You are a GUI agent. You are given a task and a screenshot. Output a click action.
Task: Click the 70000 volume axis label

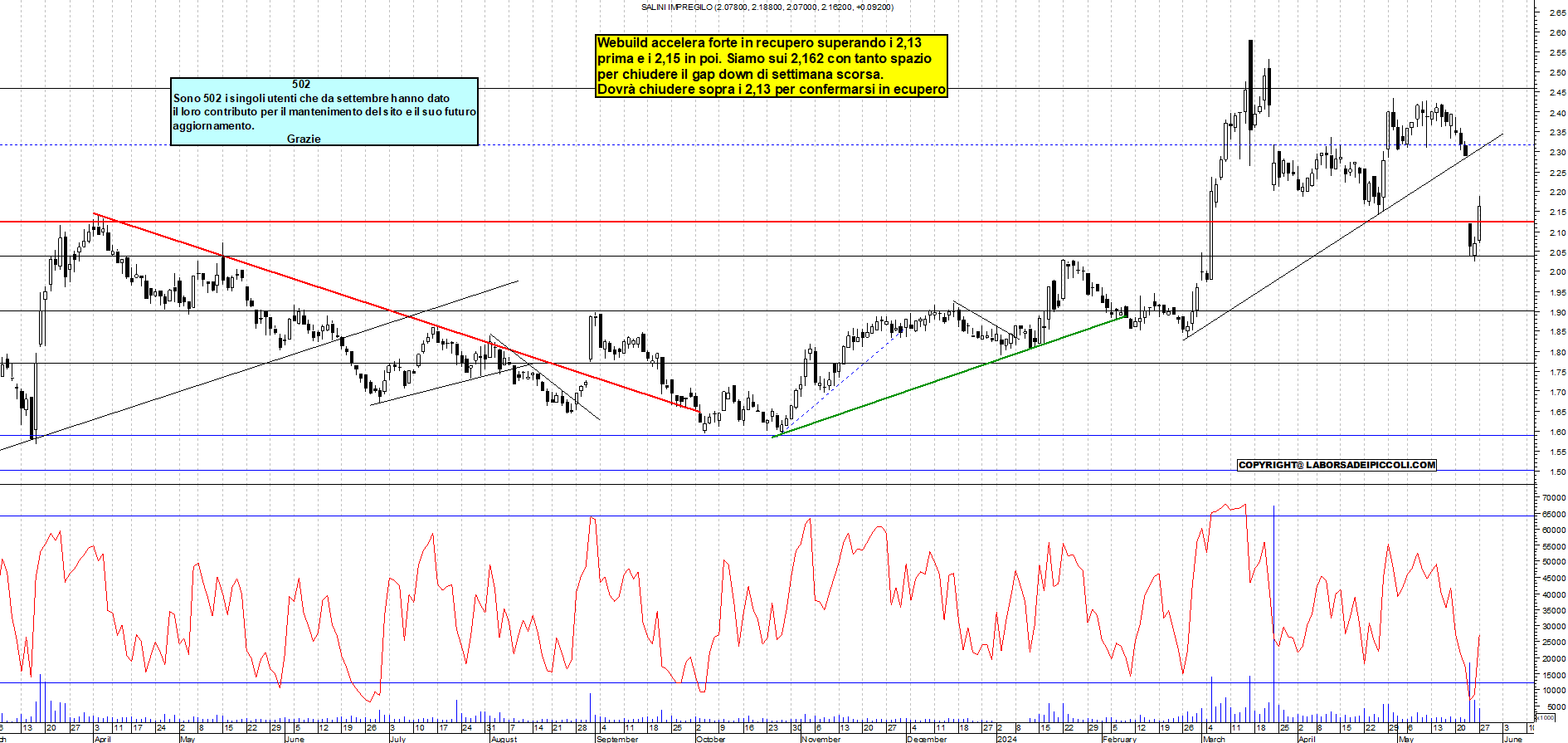pyautogui.click(x=1554, y=498)
